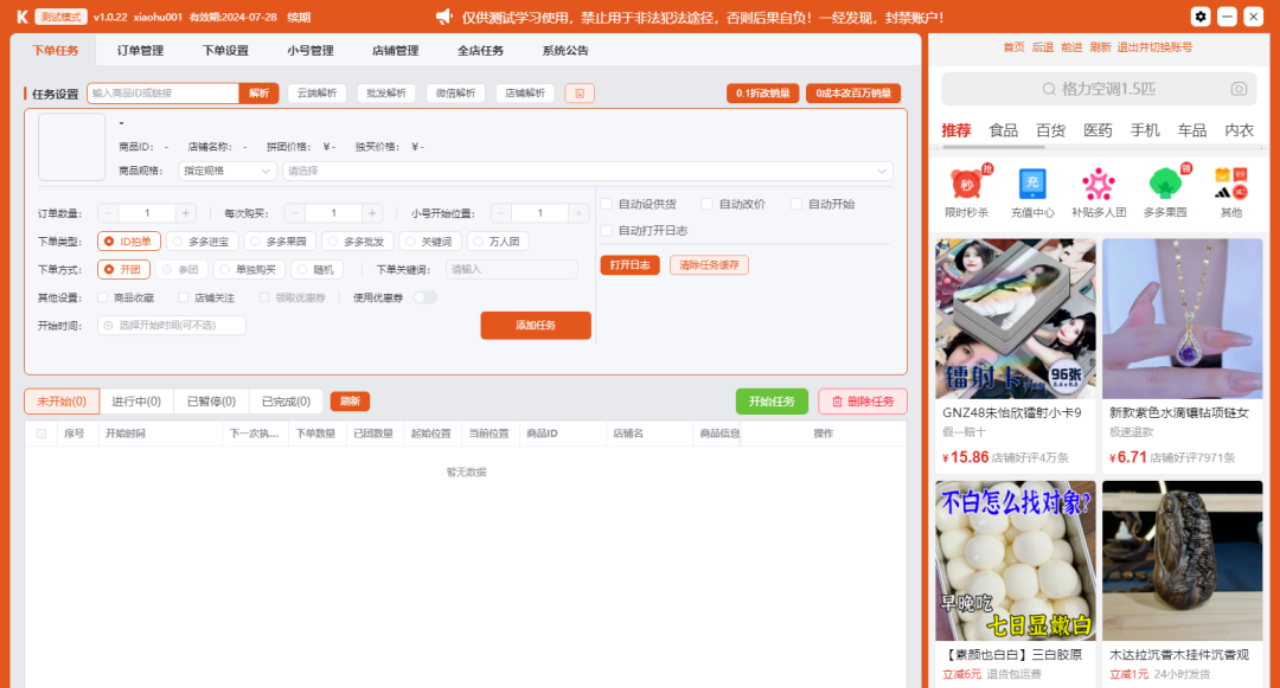Open the purple necklace product thumbnail
Screen dimensions: 1280x688
1182,318
